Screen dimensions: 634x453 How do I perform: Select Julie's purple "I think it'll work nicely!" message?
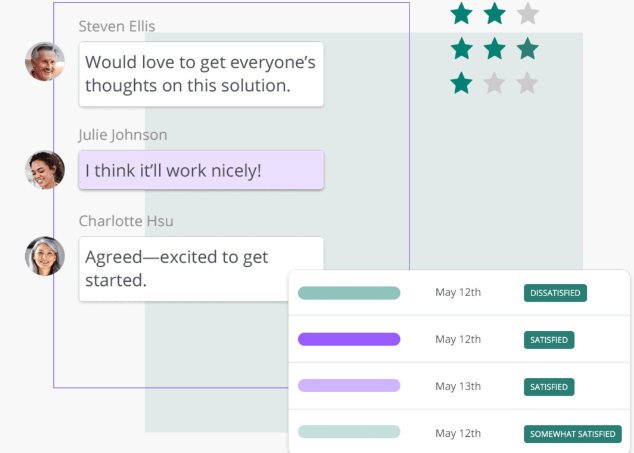coord(201,171)
